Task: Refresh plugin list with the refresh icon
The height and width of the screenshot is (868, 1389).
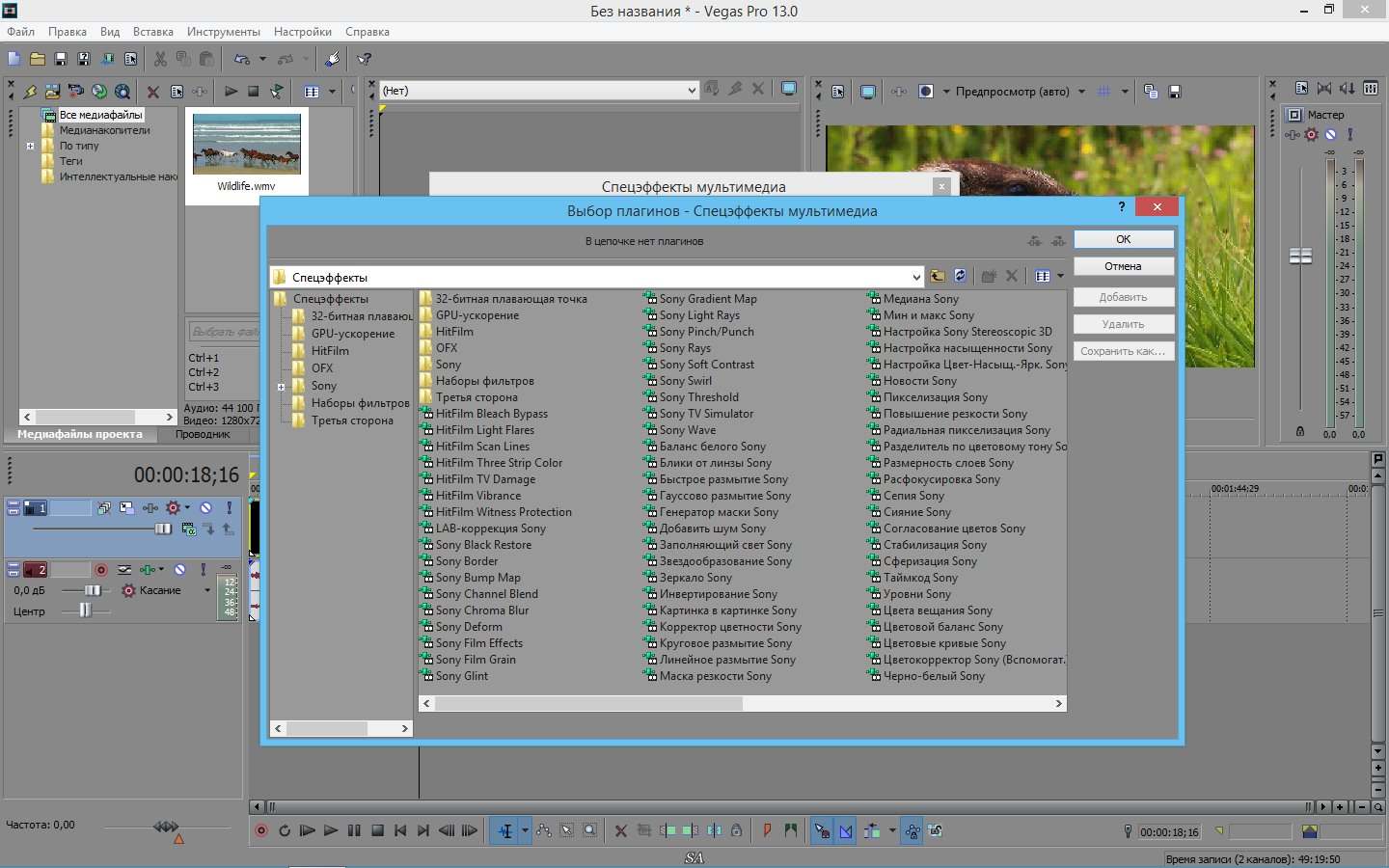Action: (x=961, y=276)
